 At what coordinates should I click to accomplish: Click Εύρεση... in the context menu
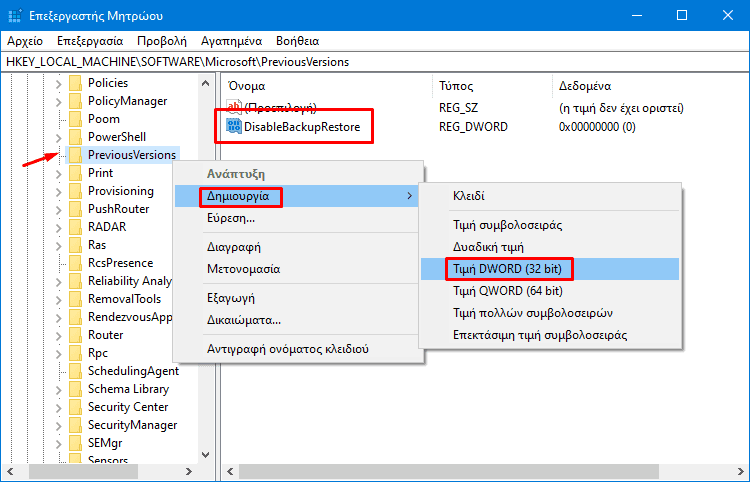coord(299,218)
